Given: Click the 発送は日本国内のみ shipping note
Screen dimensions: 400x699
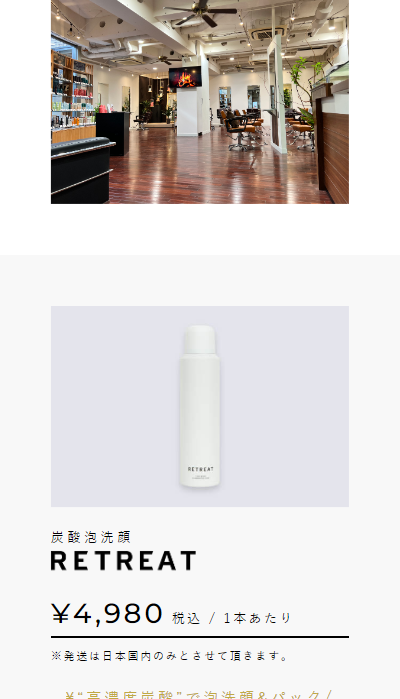Looking at the screenshot, I should (x=170, y=656).
